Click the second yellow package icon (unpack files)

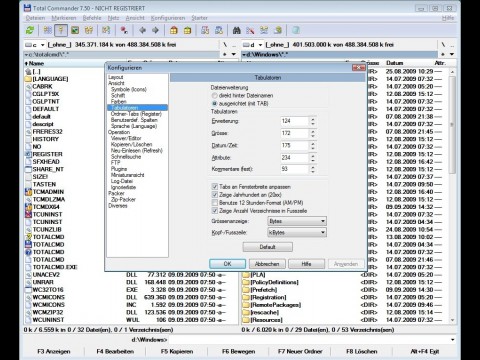[187, 30]
